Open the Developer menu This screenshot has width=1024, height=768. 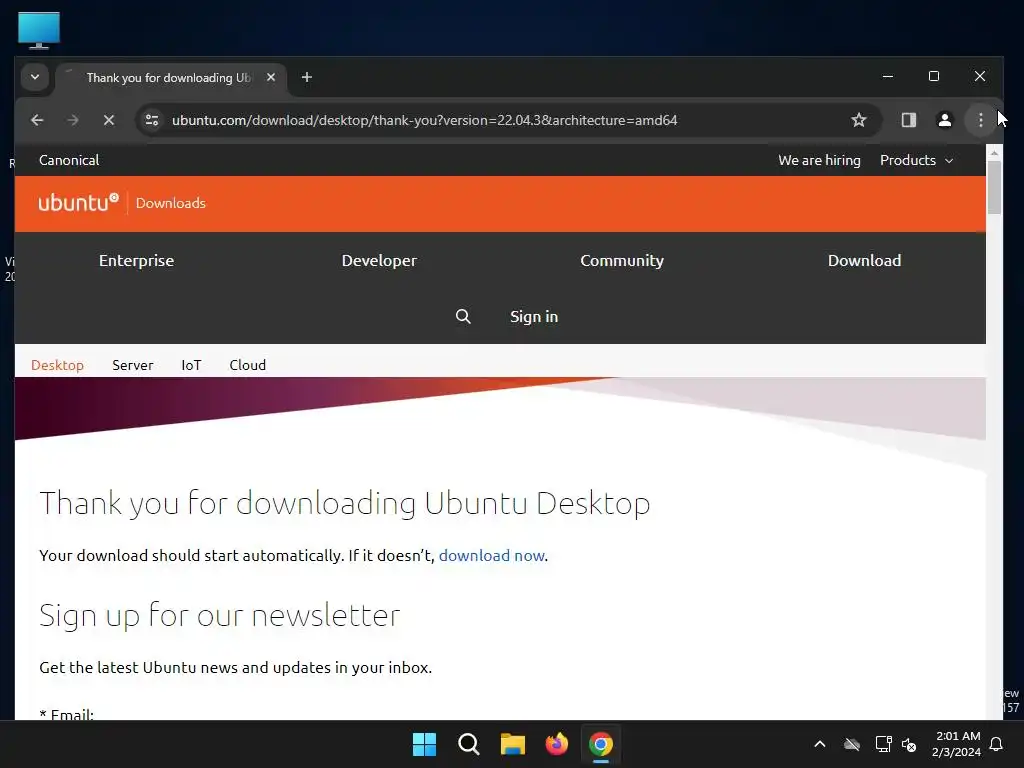379,261
